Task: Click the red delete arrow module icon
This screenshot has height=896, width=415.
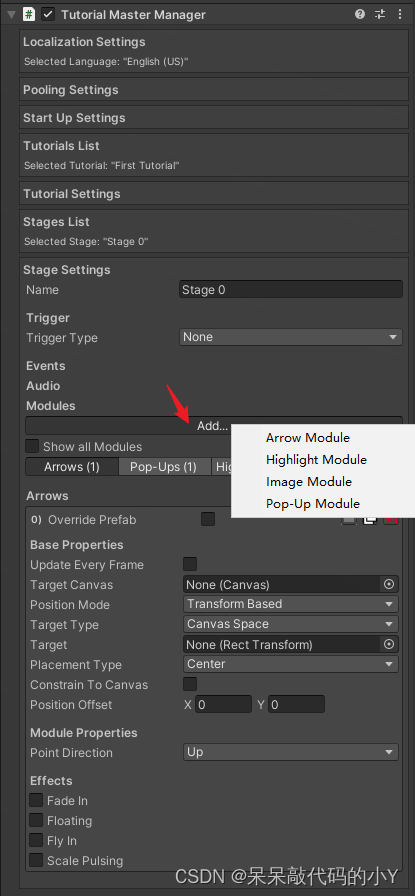Action: [x=392, y=521]
